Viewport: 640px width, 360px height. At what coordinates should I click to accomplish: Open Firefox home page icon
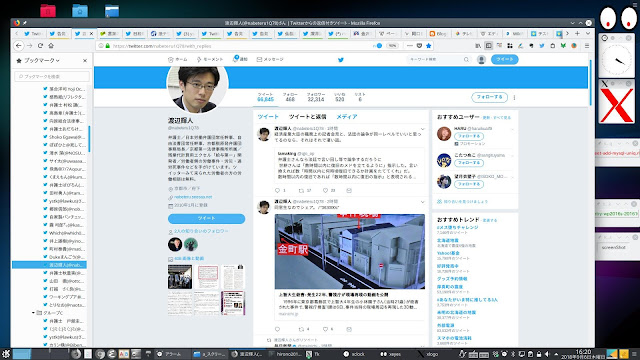(51, 46)
